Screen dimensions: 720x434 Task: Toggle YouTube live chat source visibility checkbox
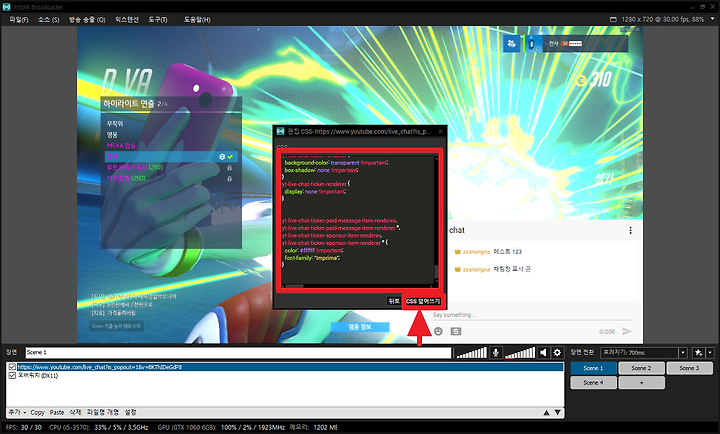coord(12,367)
